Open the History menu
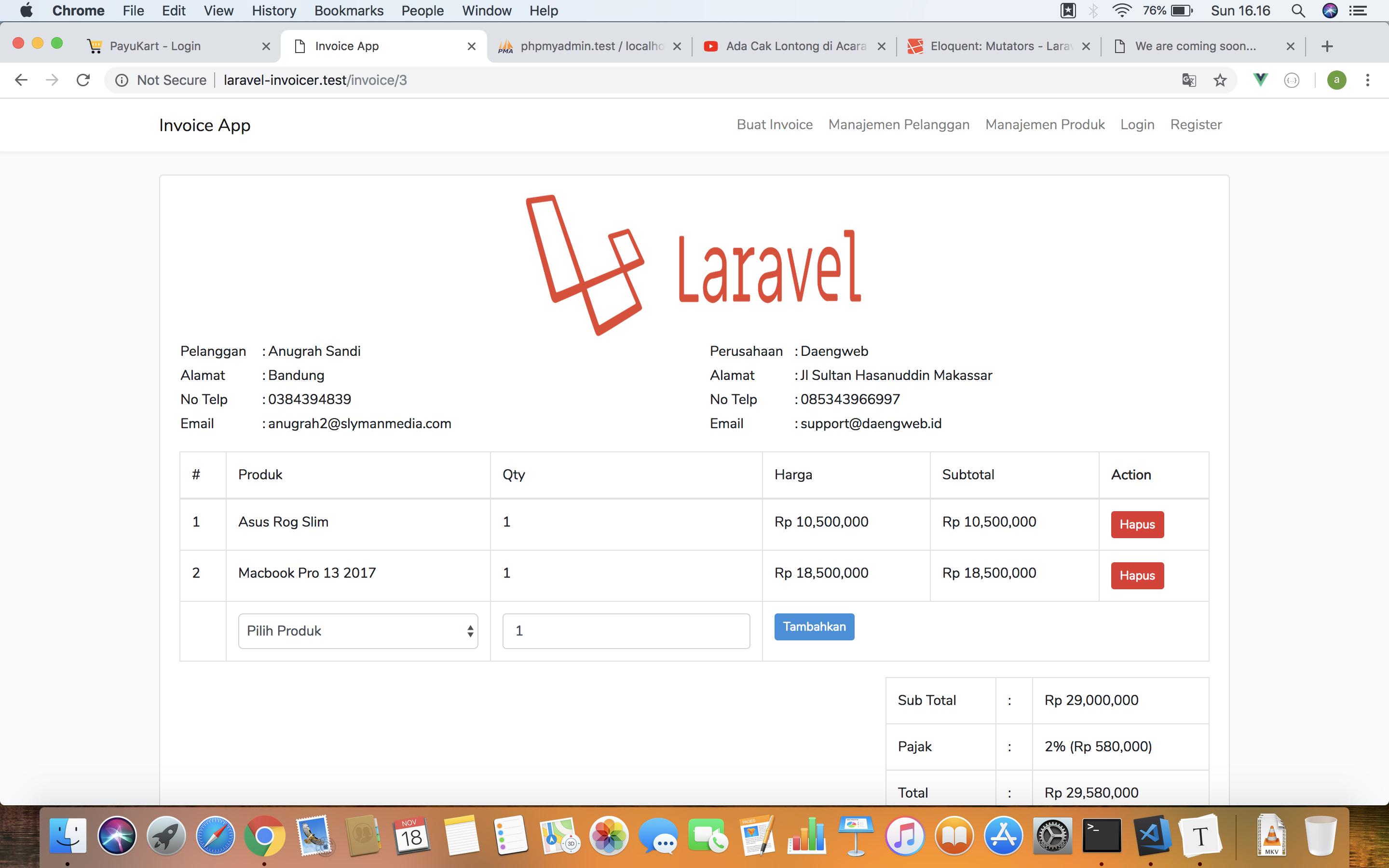This screenshot has height=868, width=1389. tap(274, 11)
